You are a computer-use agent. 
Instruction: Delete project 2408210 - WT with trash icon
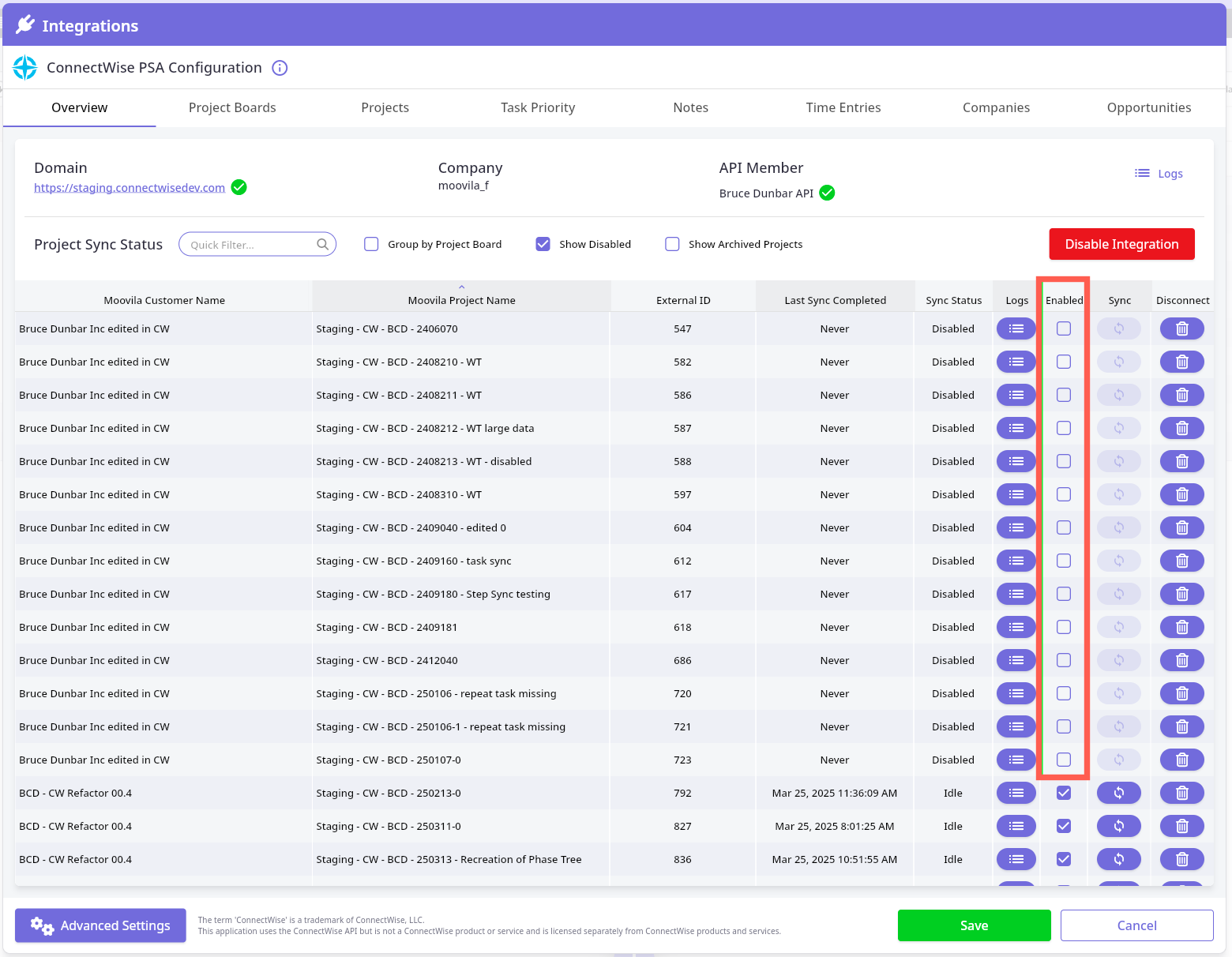pyautogui.click(x=1181, y=362)
